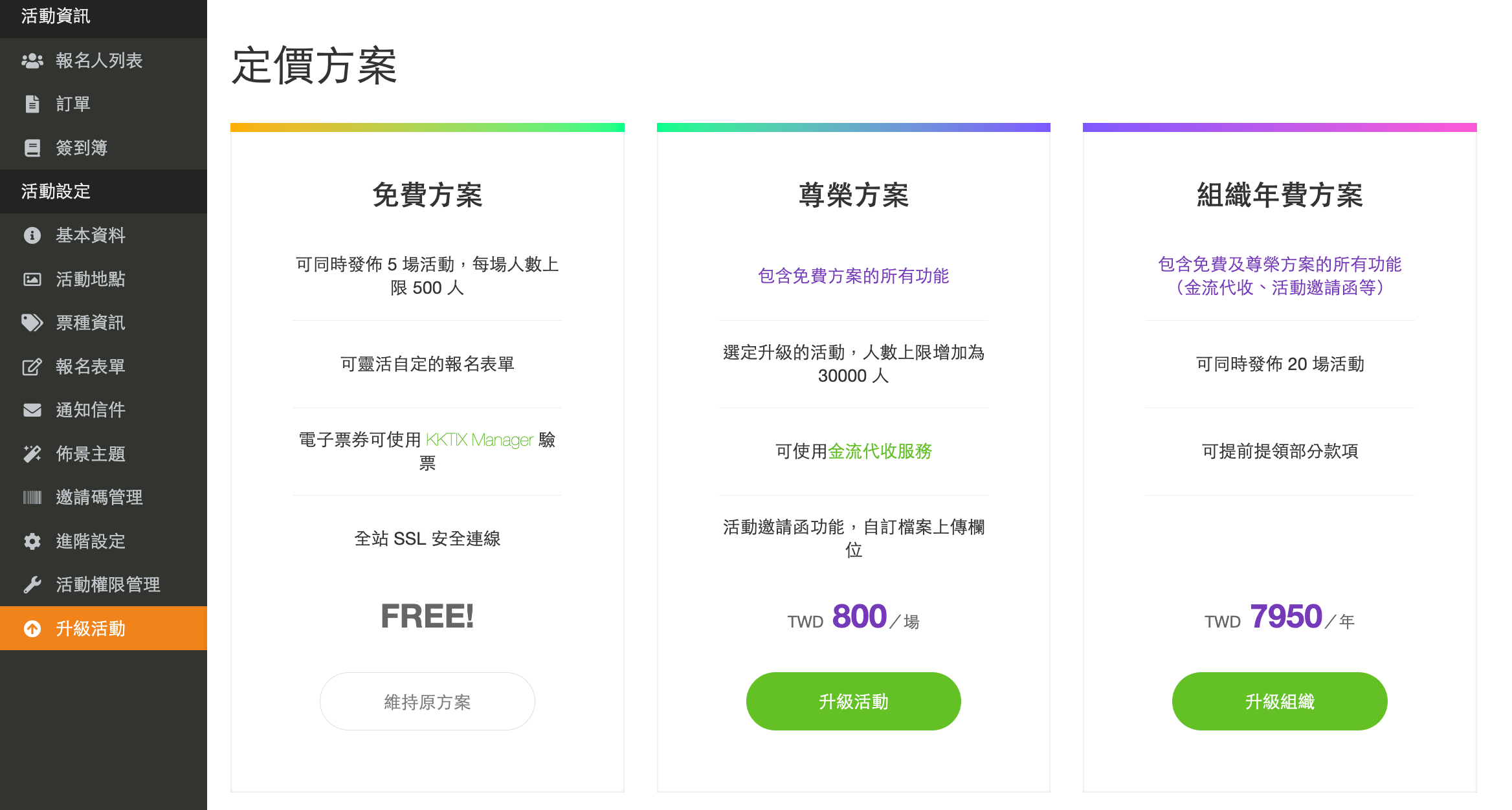Image resolution: width=1512 pixels, height=810 pixels.
Task: Click the 佈景主題 magic wand icon
Action: click(x=32, y=454)
